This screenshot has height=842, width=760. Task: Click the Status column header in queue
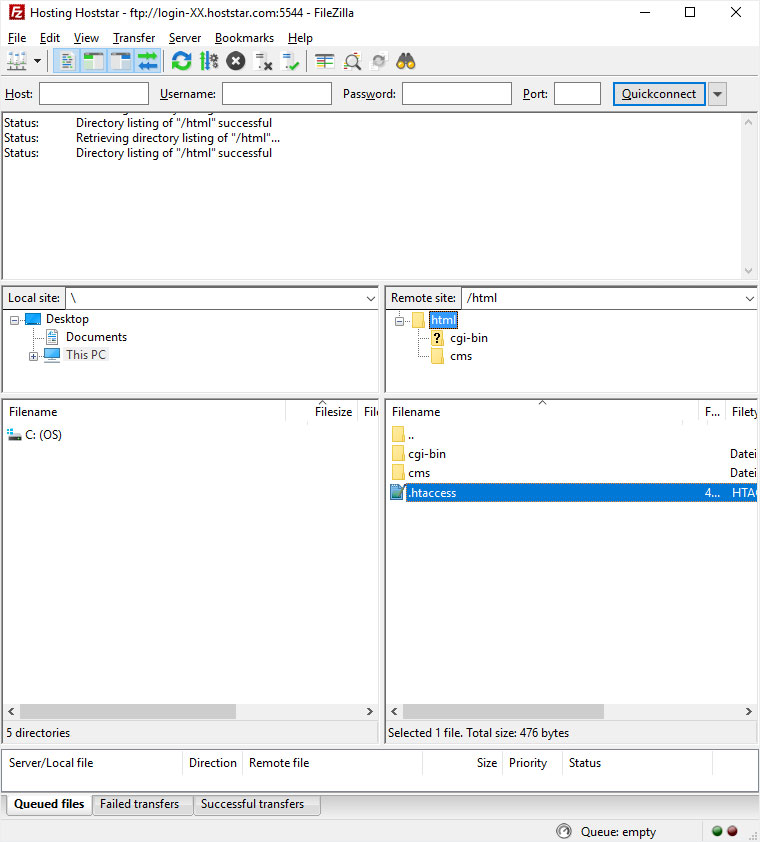coord(638,763)
